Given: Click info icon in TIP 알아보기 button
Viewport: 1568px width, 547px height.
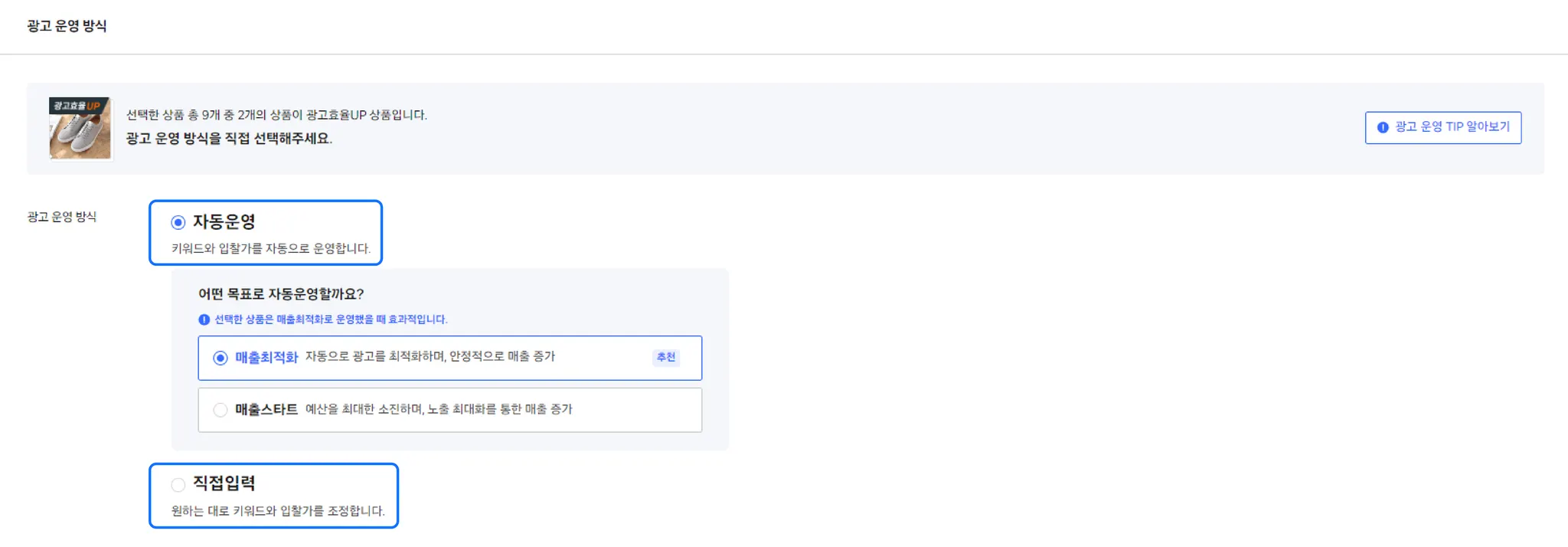Looking at the screenshot, I should coord(1383,128).
